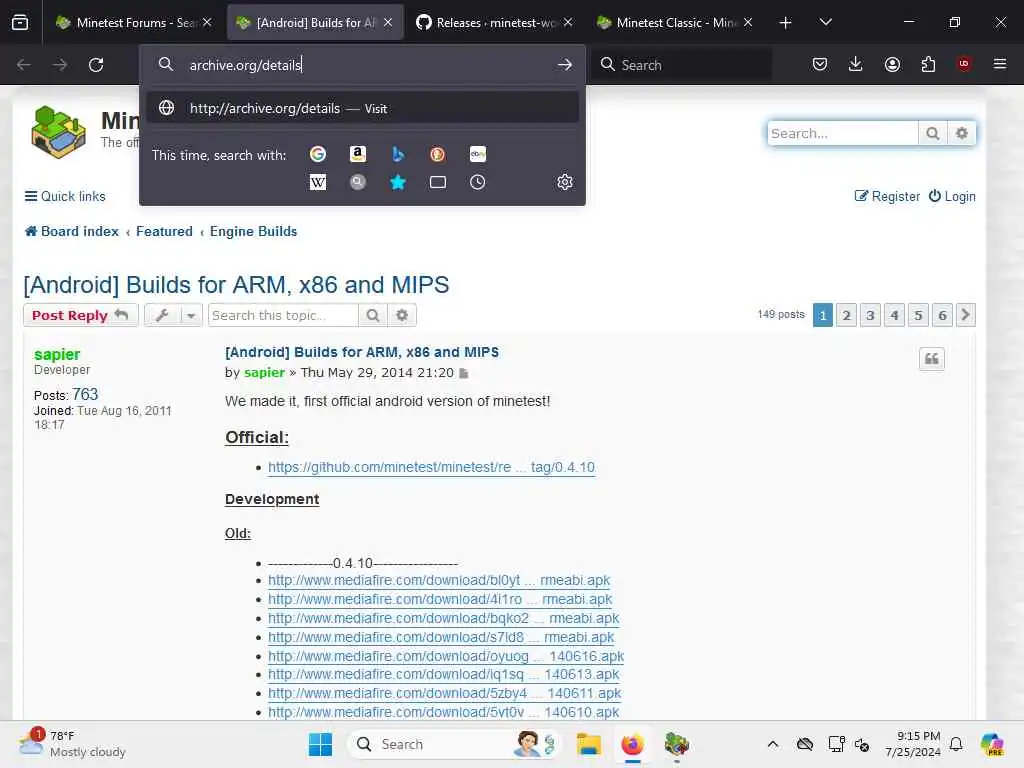Go to page 6 of topic
This screenshot has height=768, width=1024.
point(942,315)
